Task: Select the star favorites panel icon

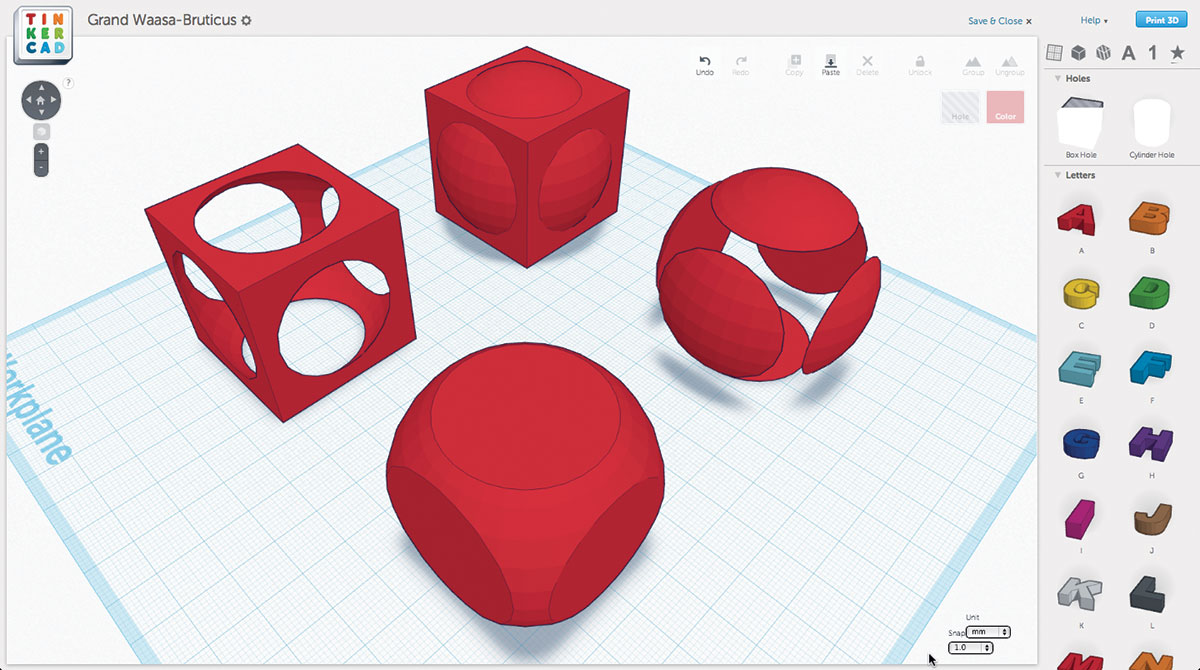Action: [x=1177, y=53]
